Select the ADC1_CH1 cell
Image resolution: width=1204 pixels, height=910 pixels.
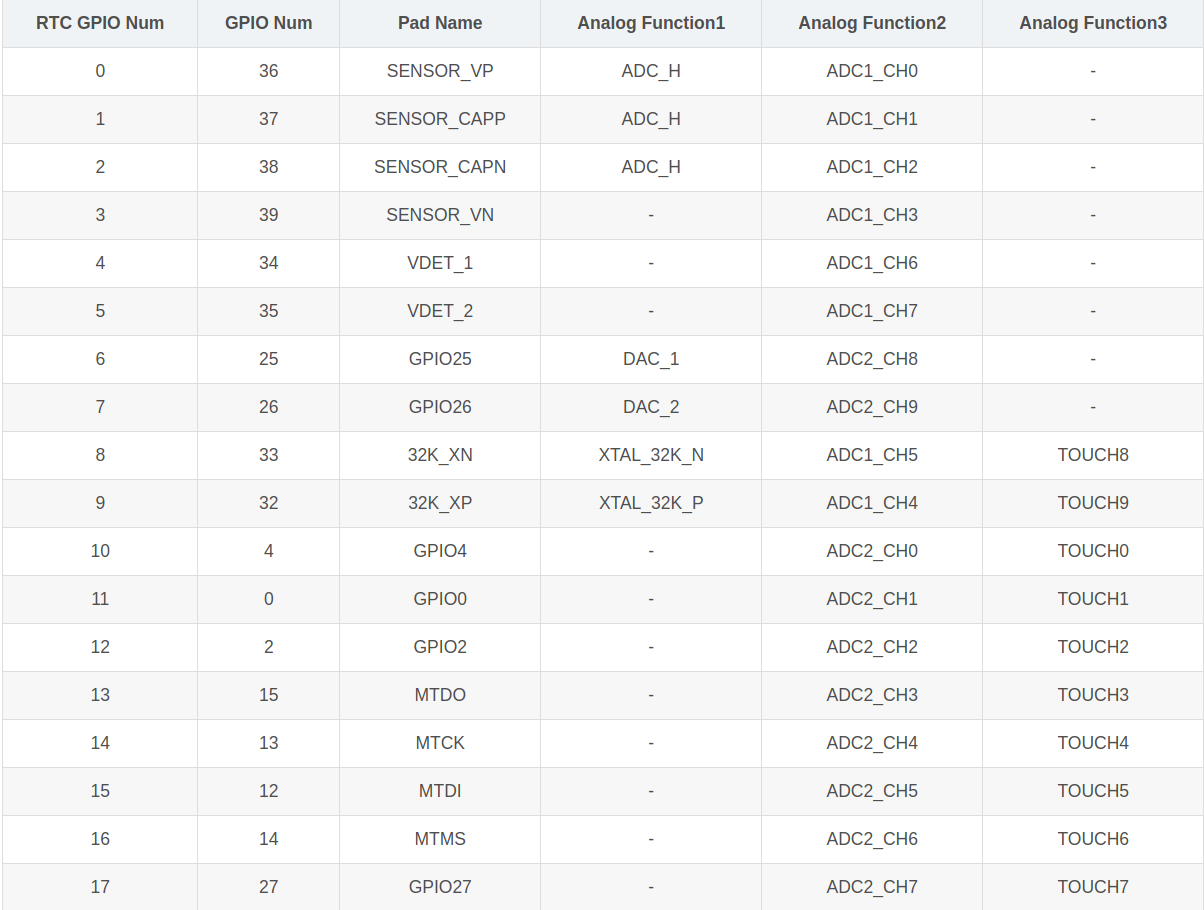[872, 119]
